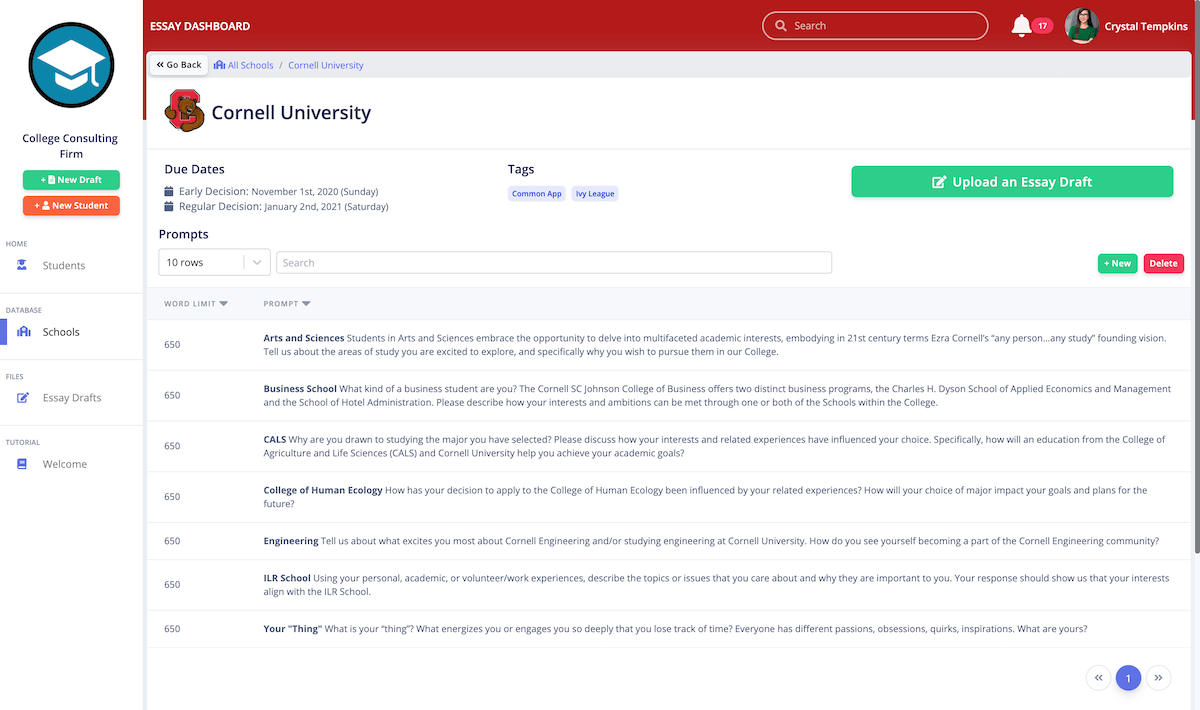Screen dimensions: 1200x710
Task: Open Essay Drafts in sidebar menu
Action: [x=71, y=397]
